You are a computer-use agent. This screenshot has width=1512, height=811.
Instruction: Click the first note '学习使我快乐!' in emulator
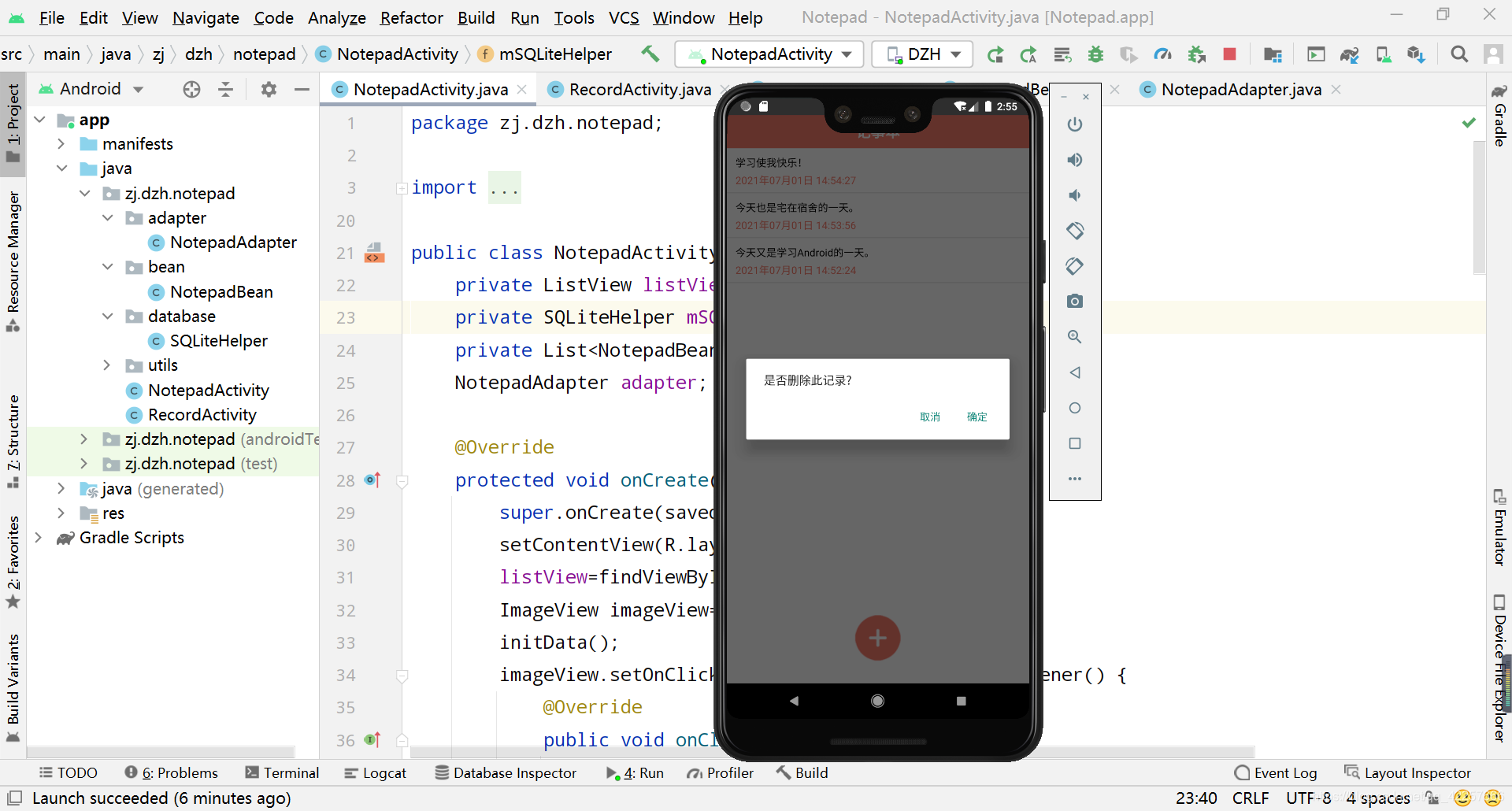877,171
